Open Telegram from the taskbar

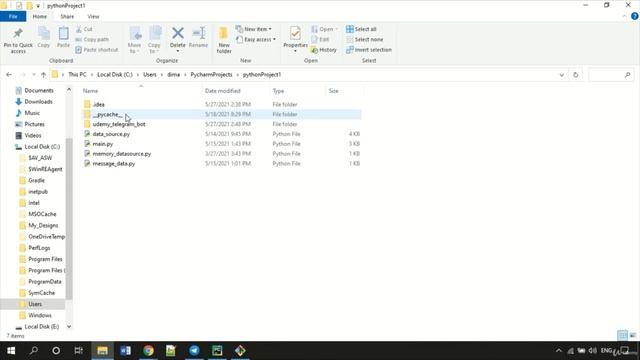194,351
